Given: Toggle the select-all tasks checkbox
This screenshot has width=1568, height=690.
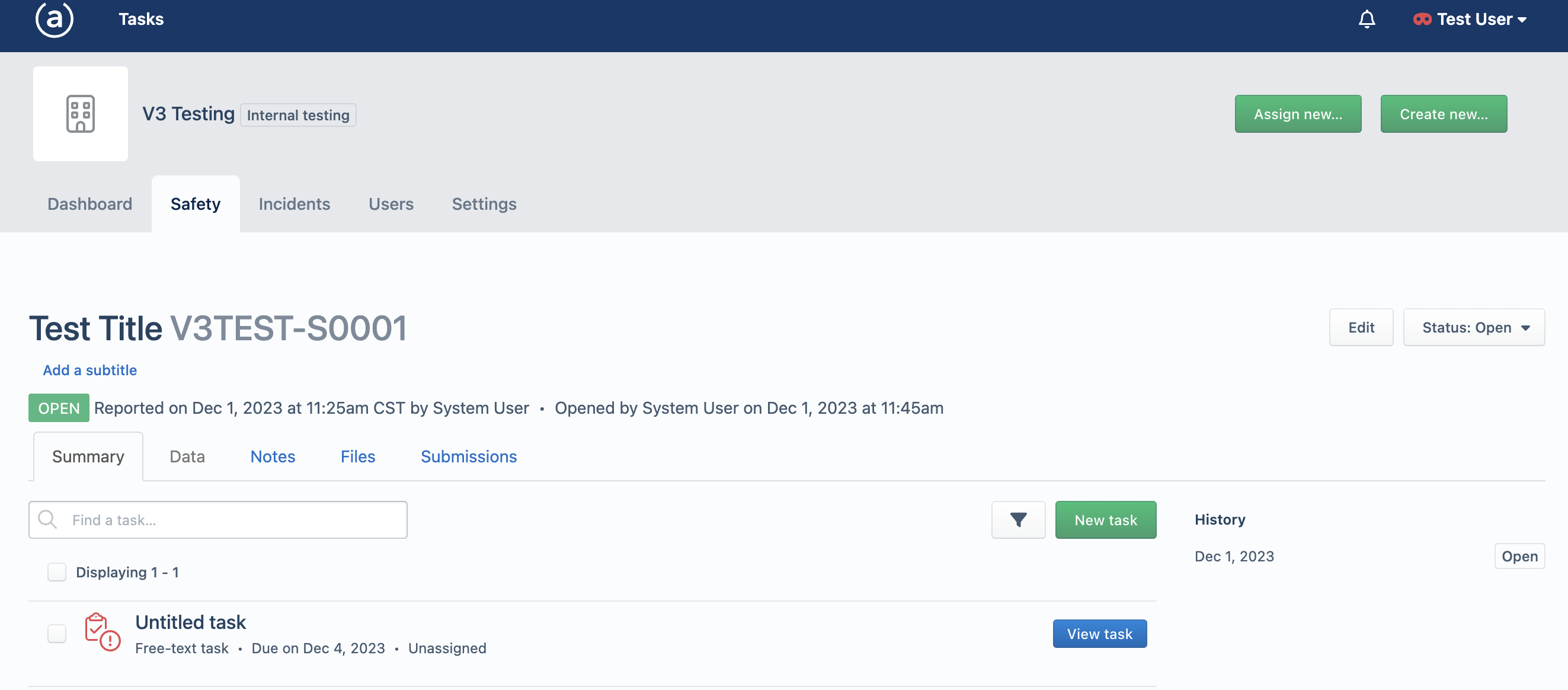Looking at the screenshot, I should (57, 572).
